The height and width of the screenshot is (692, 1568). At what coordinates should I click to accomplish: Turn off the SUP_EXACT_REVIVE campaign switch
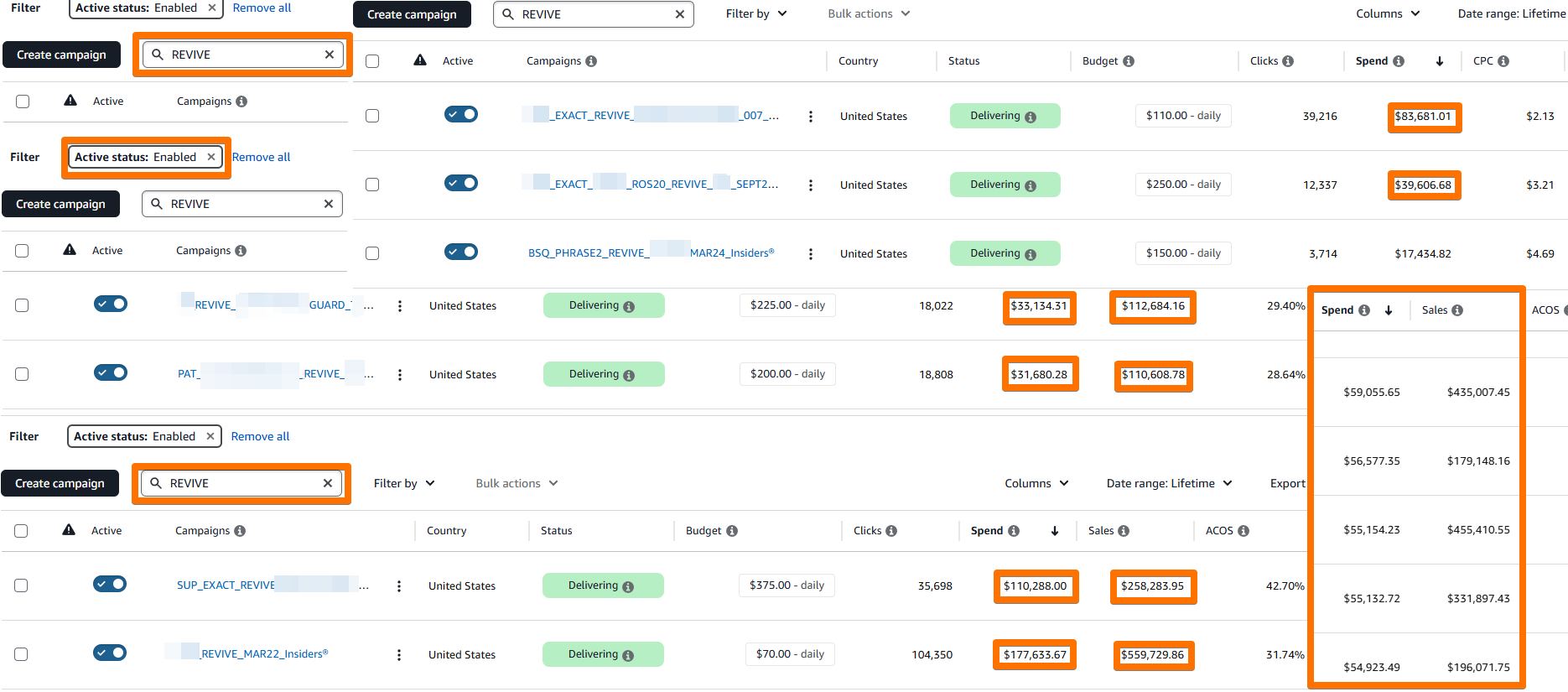point(110,584)
